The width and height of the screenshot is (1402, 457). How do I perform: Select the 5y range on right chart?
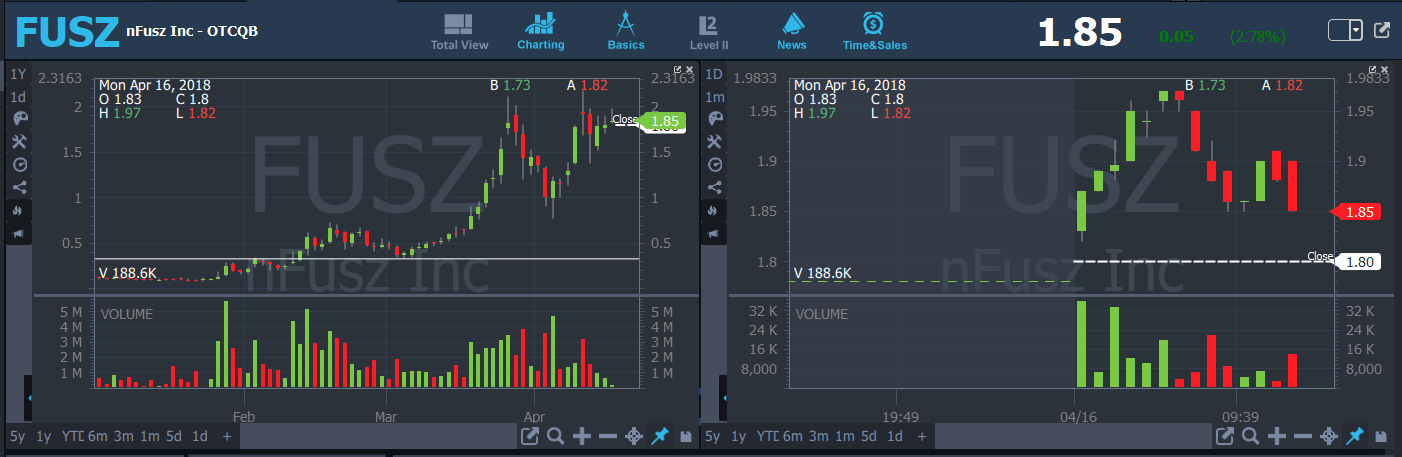(x=712, y=436)
